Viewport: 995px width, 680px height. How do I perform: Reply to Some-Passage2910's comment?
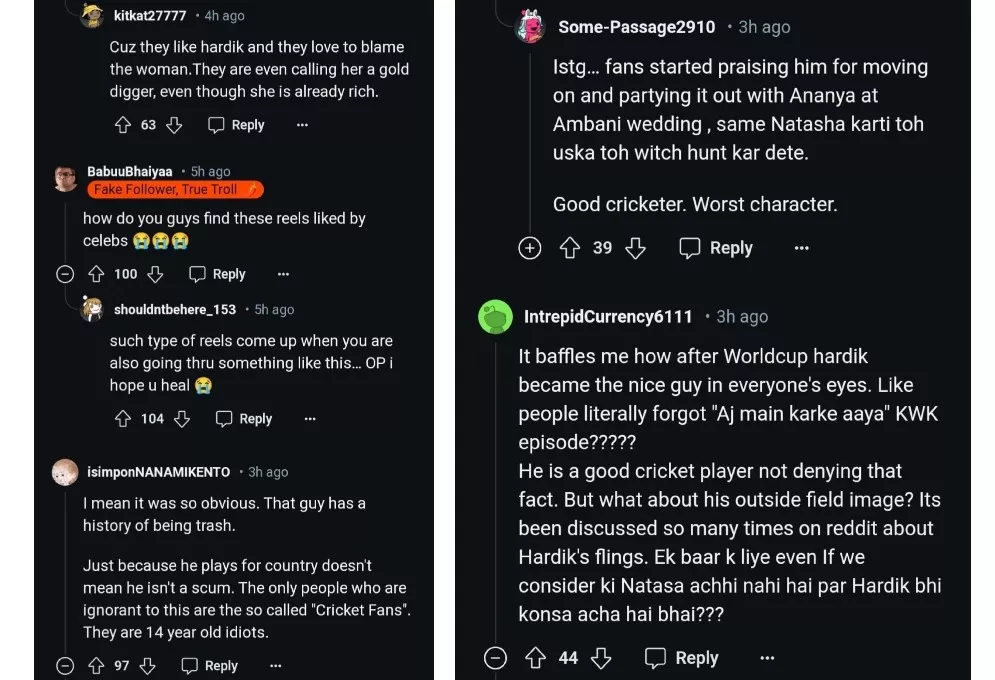click(716, 248)
